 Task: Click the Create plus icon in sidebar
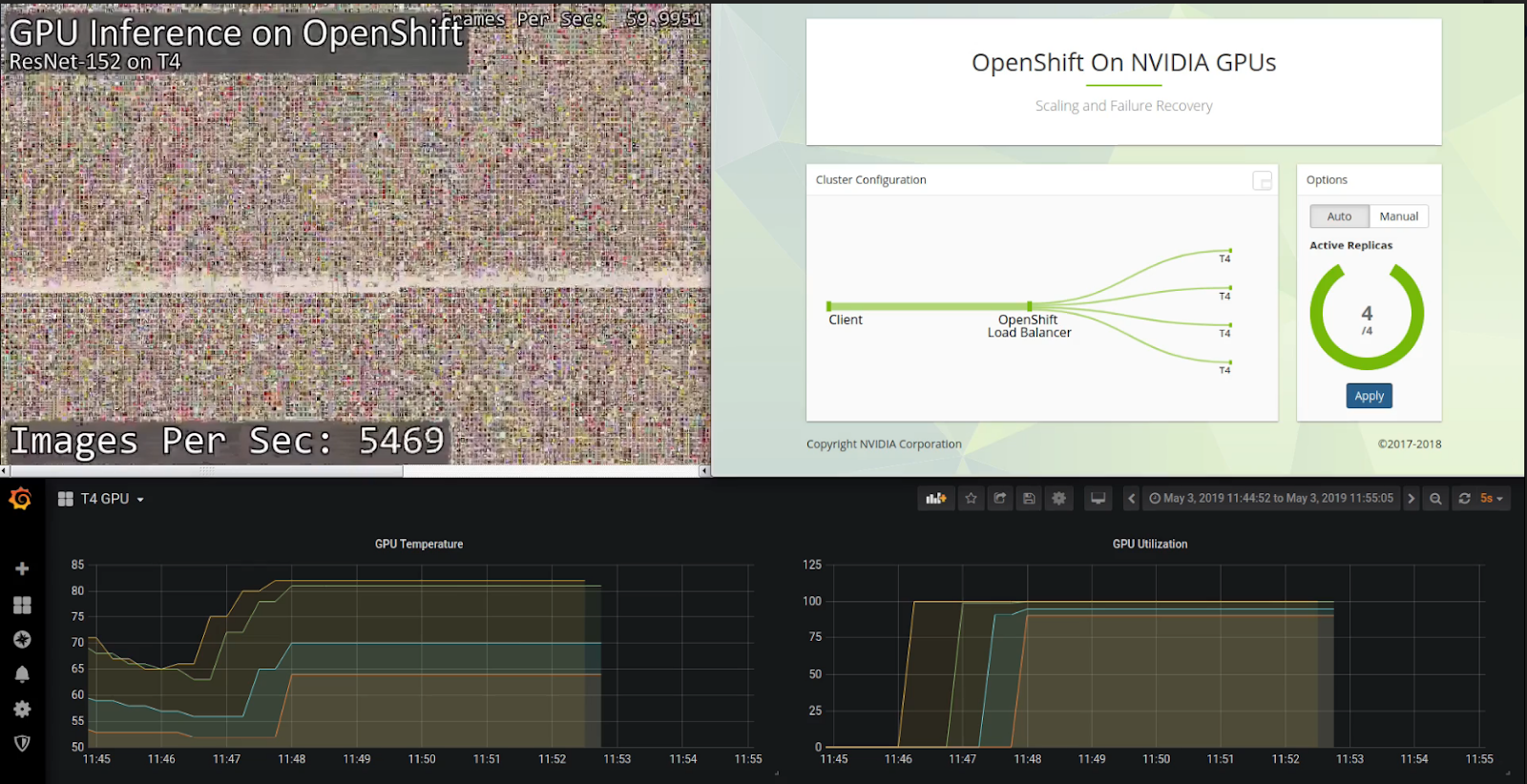click(22, 568)
